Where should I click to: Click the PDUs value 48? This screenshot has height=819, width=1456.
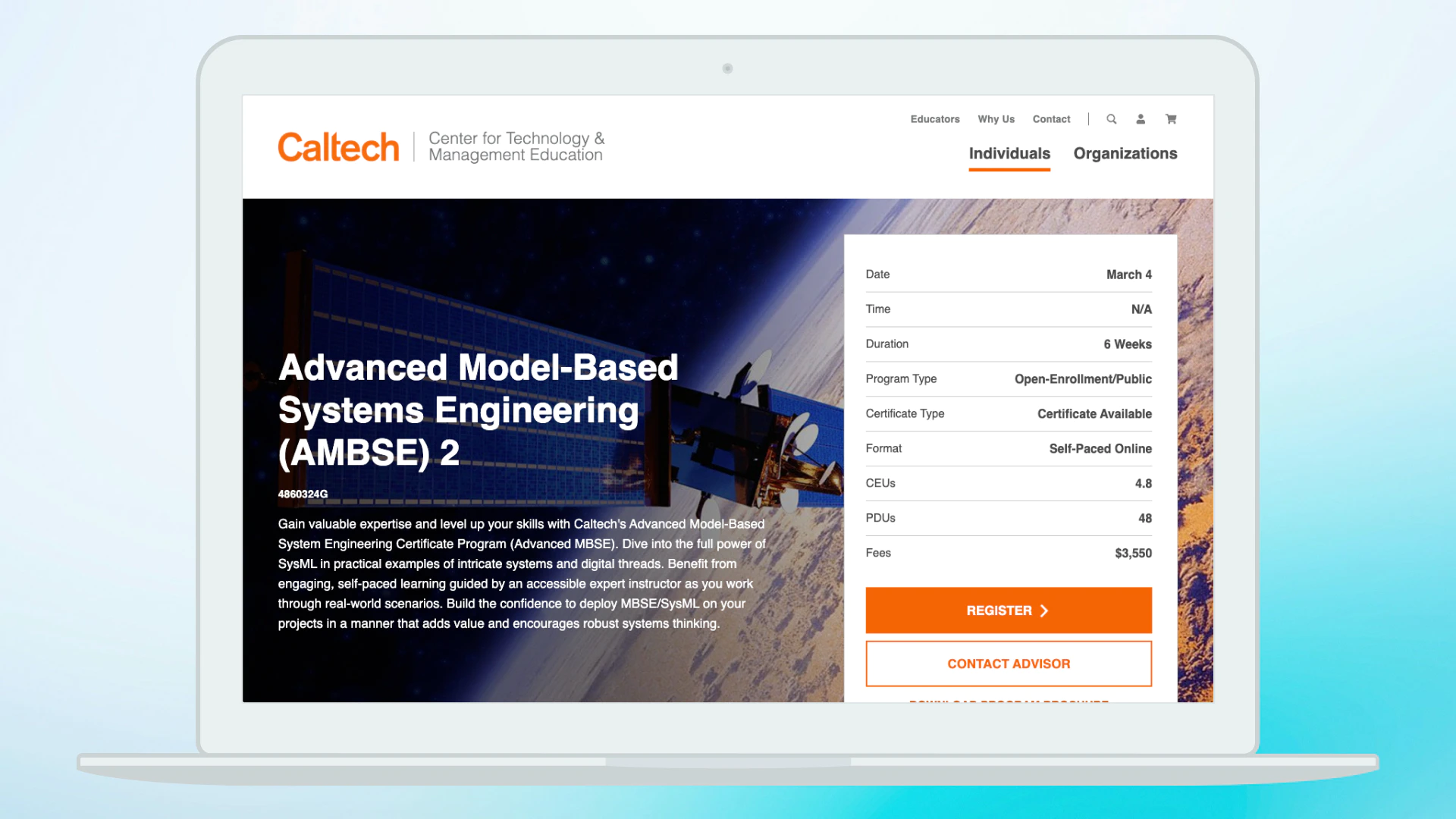tap(1144, 519)
